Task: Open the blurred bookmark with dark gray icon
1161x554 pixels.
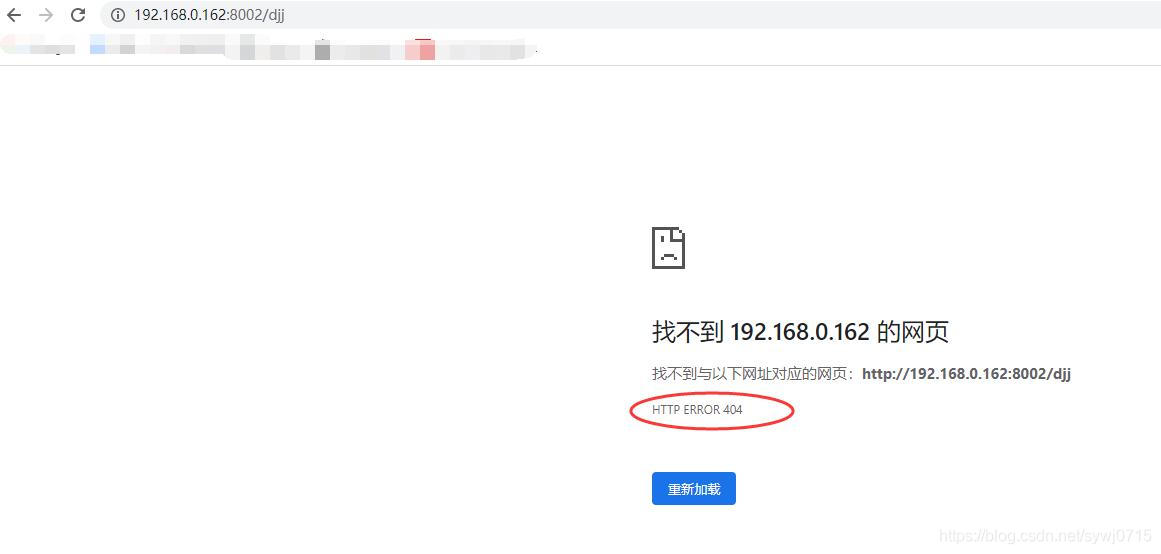Action: (322, 50)
